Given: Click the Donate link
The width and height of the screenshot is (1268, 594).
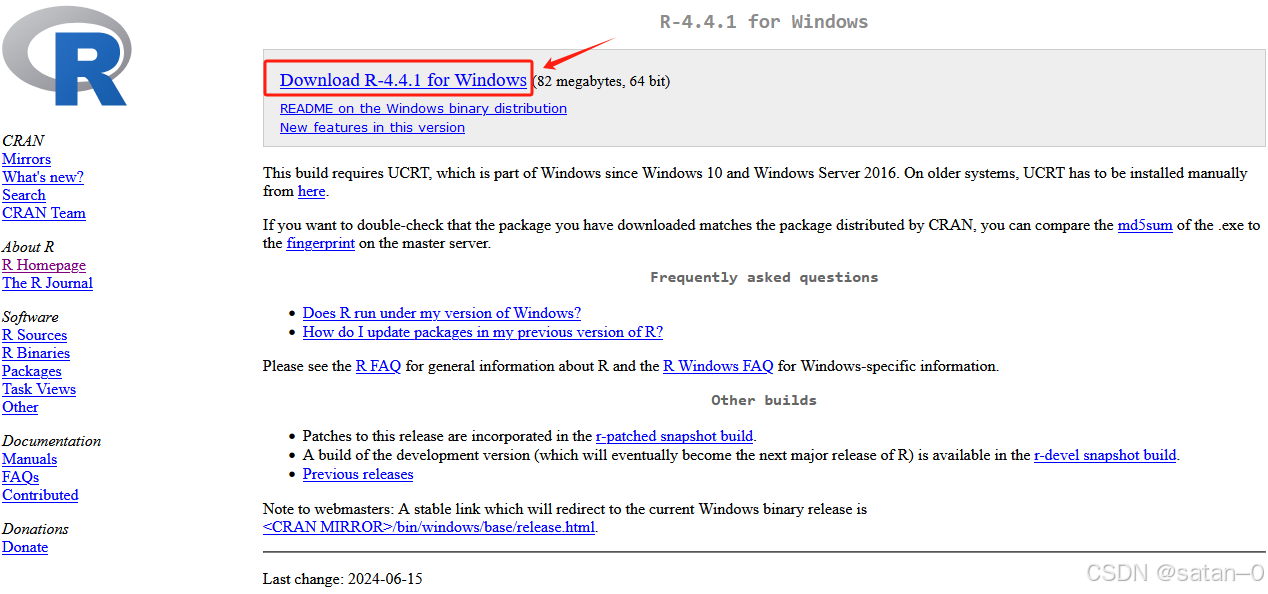Looking at the screenshot, I should (x=25, y=547).
